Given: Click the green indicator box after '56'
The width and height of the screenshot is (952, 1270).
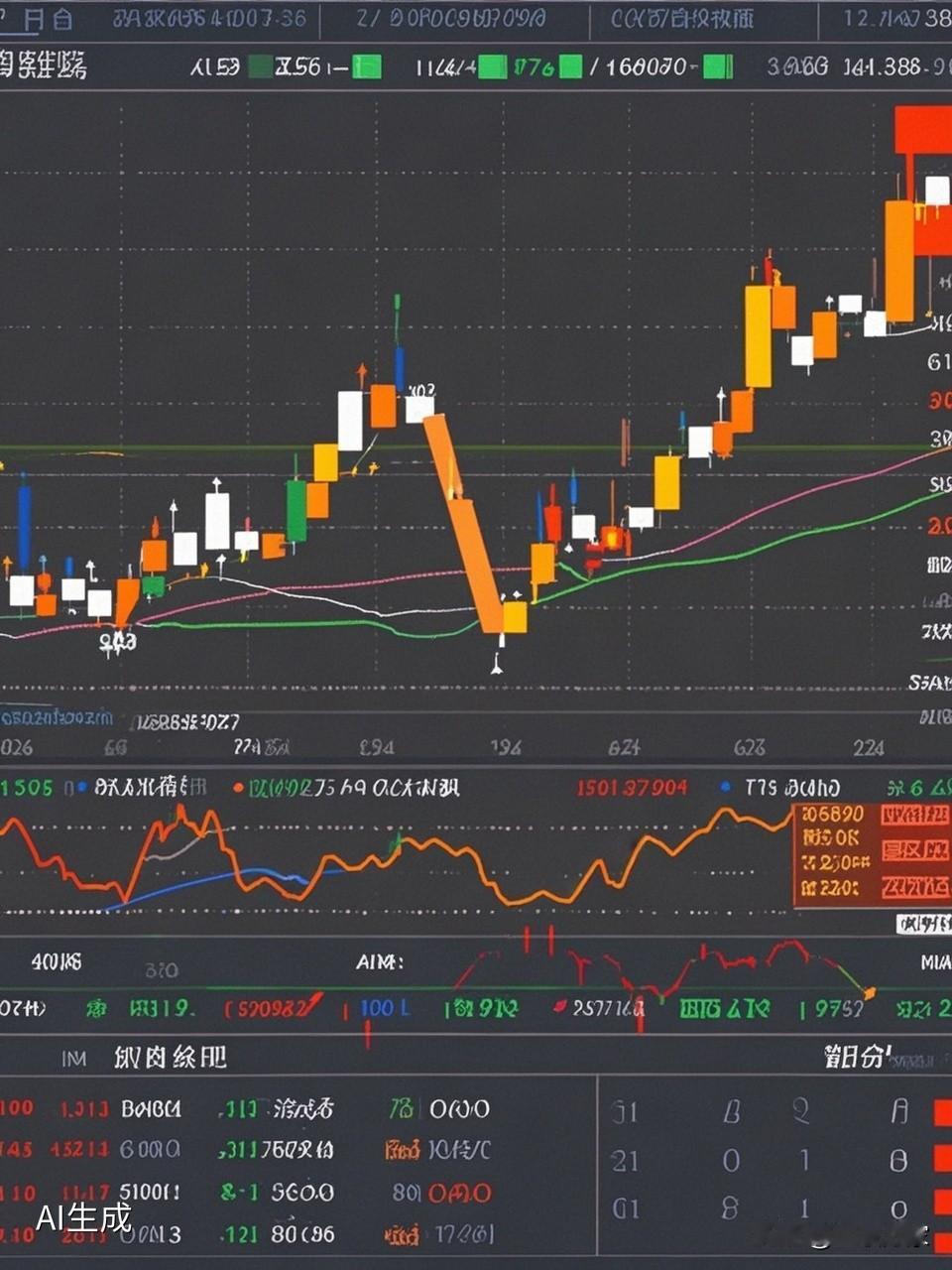Looking at the screenshot, I should coord(366,66).
